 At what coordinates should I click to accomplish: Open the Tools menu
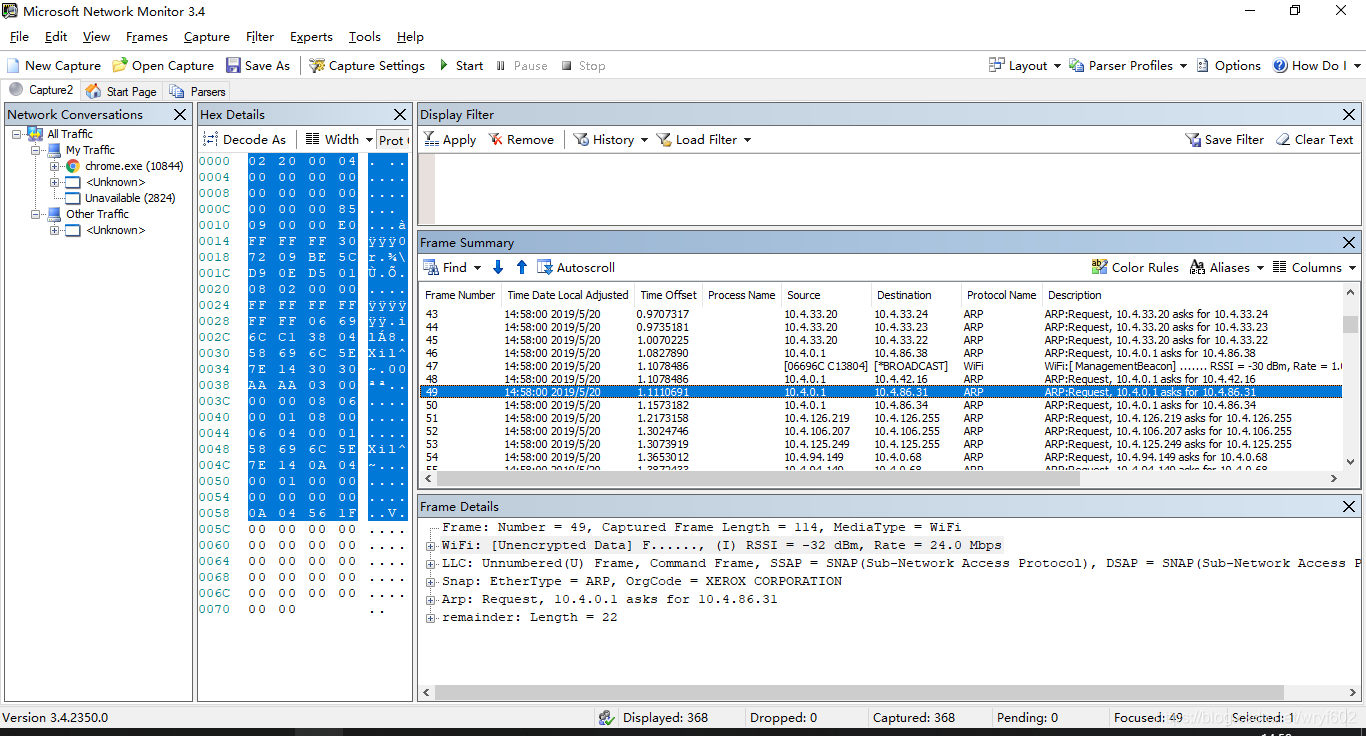tap(365, 37)
